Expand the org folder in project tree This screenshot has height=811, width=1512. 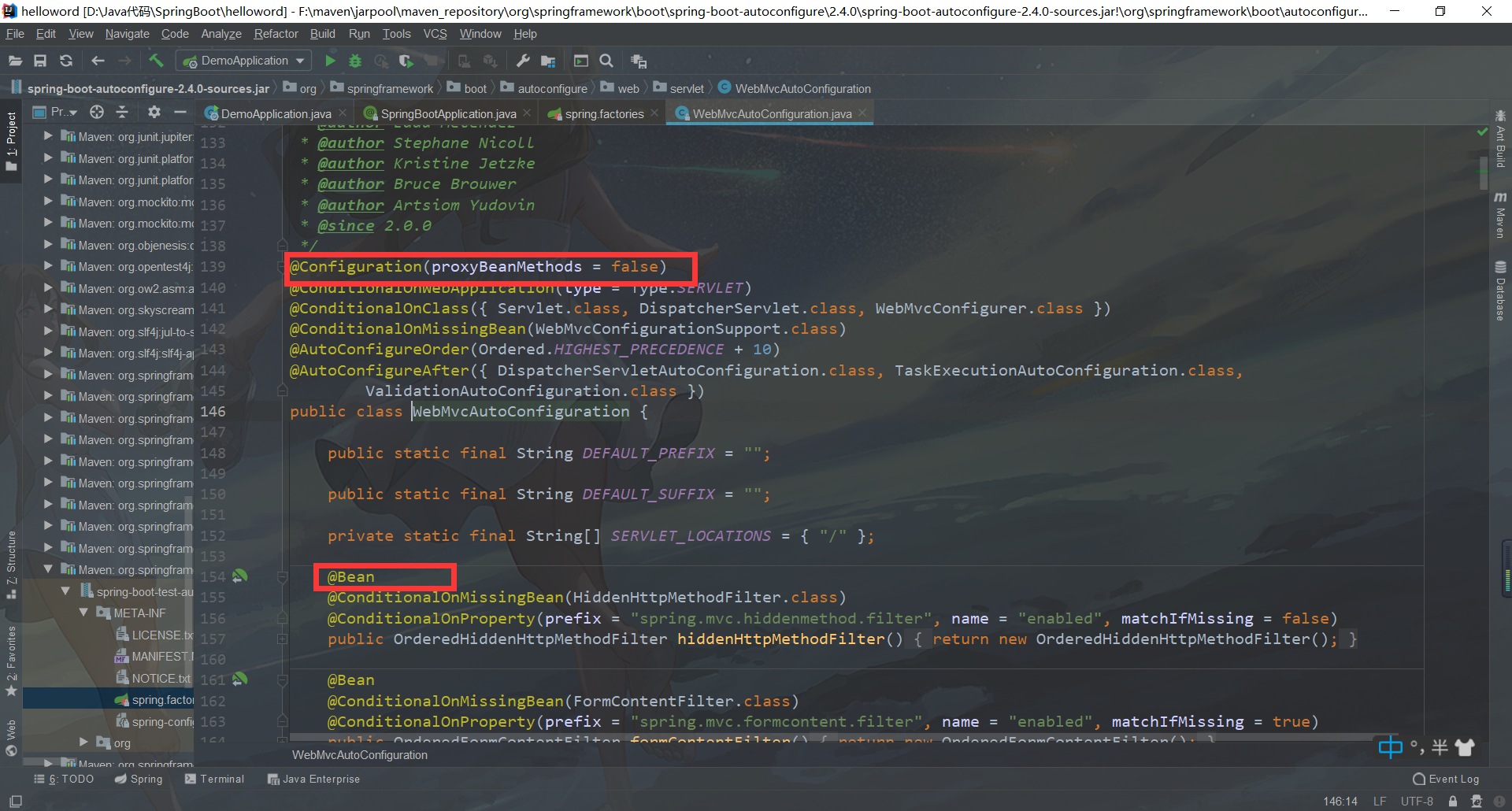[x=83, y=742]
